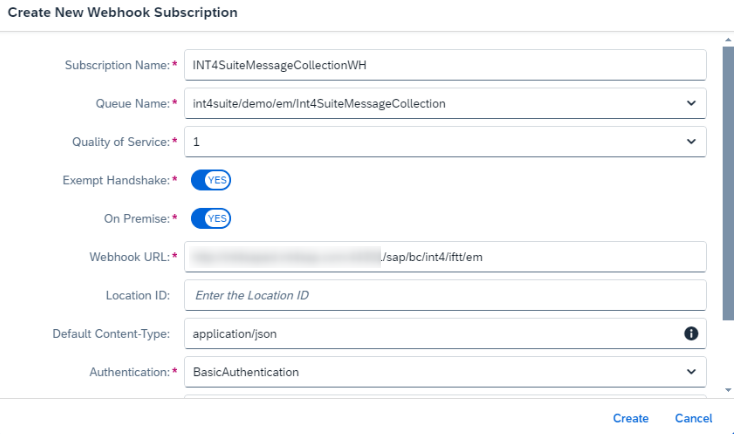734x434 pixels.
Task: Focus the Subscription Name input field
Action: [445, 65]
